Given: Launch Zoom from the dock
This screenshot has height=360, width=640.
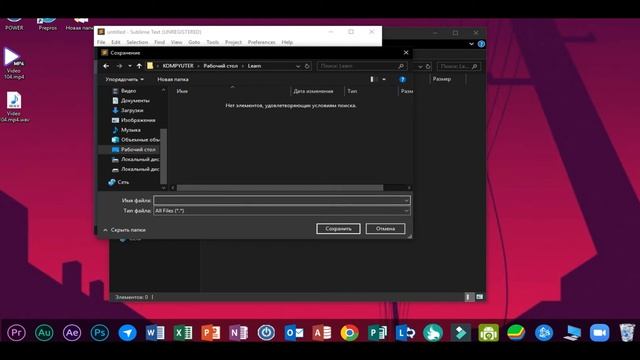Looking at the screenshot, I should tap(599, 333).
